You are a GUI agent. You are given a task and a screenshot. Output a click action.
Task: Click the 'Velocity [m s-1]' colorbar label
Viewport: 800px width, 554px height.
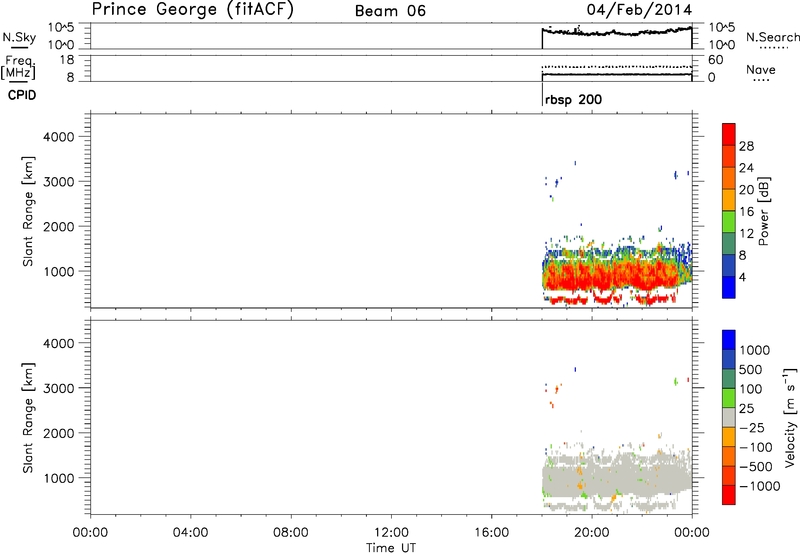click(790, 417)
